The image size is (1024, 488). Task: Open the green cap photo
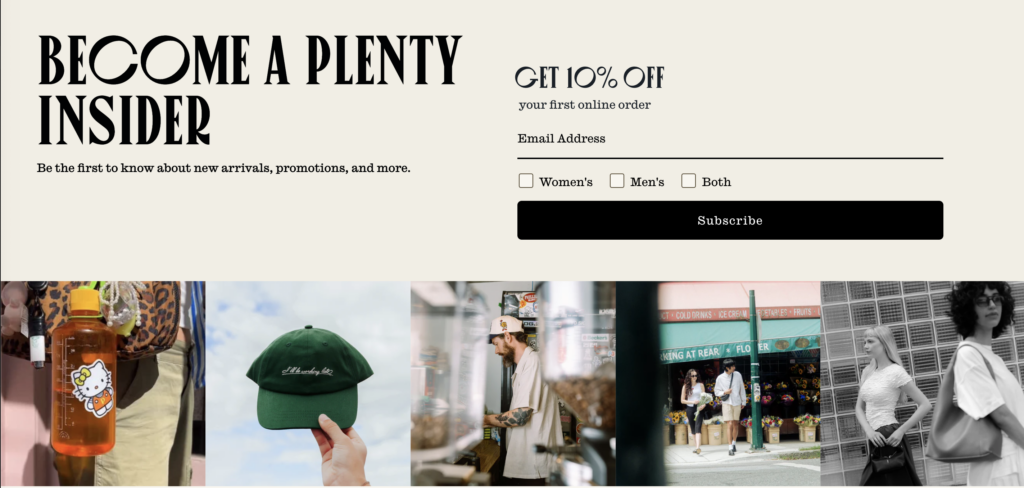[x=308, y=383]
